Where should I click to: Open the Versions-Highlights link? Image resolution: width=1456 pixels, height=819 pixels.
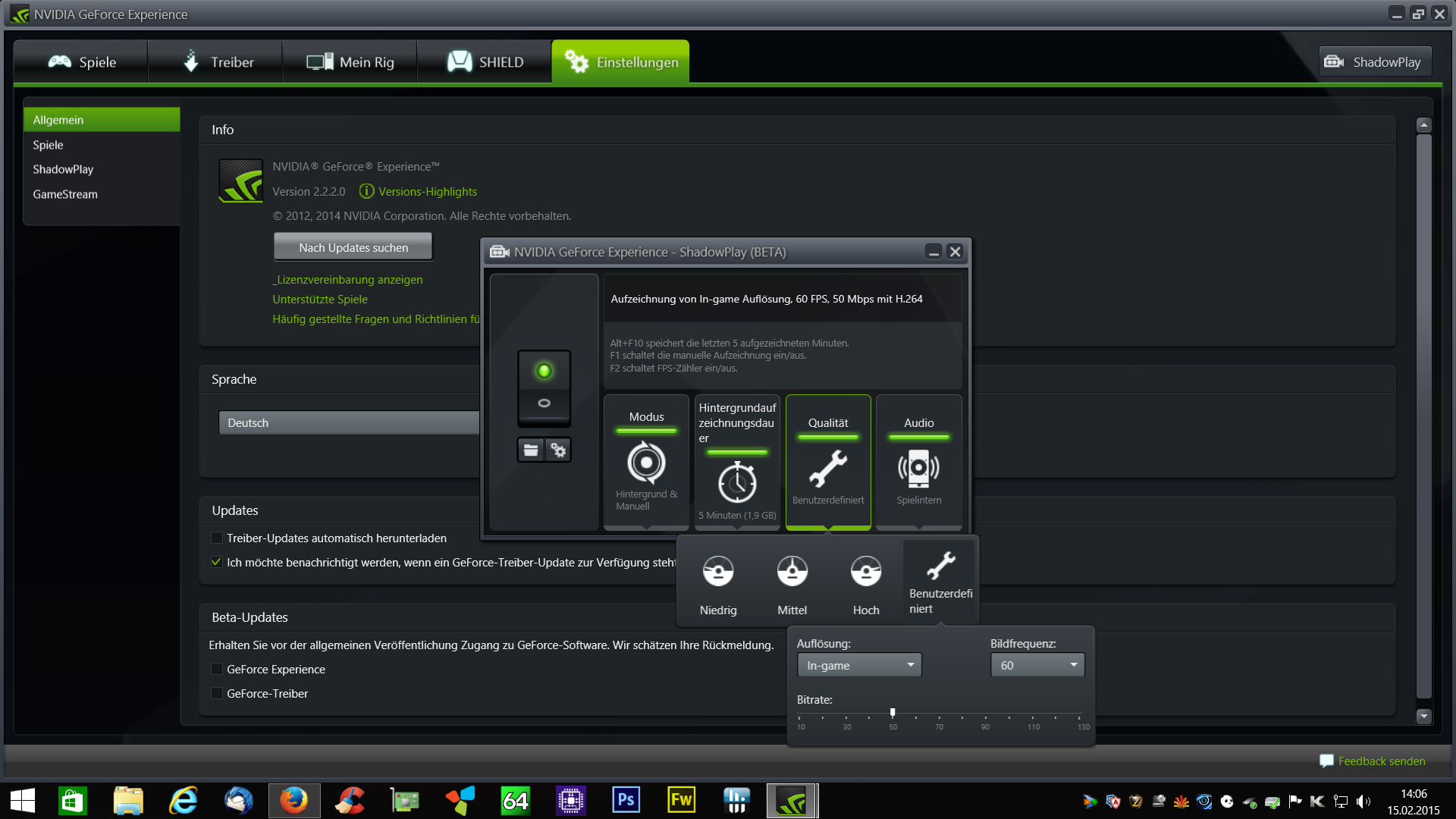[427, 192]
